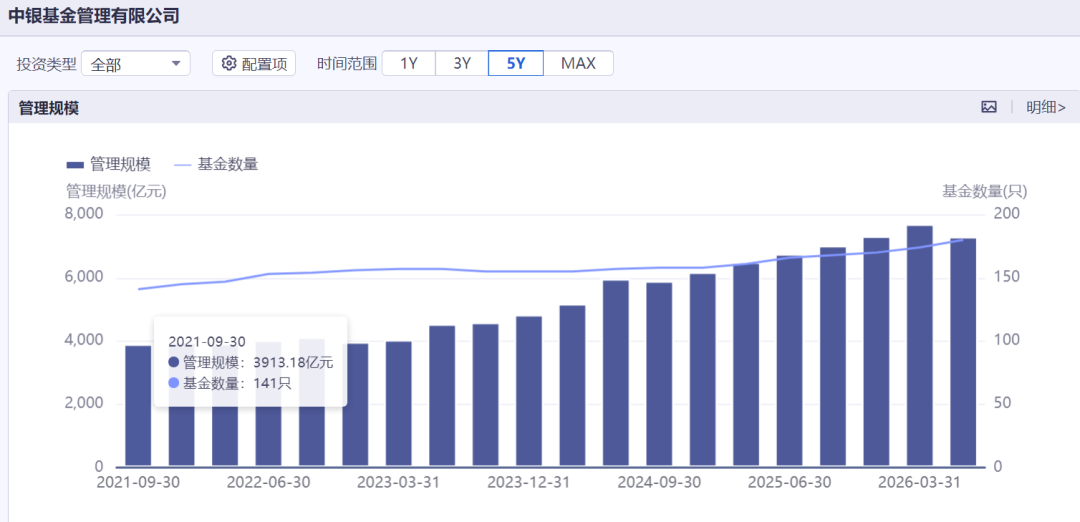The height and width of the screenshot is (522, 1080).
Task: Open the 明细> detail link
Action: click(1046, 107)
